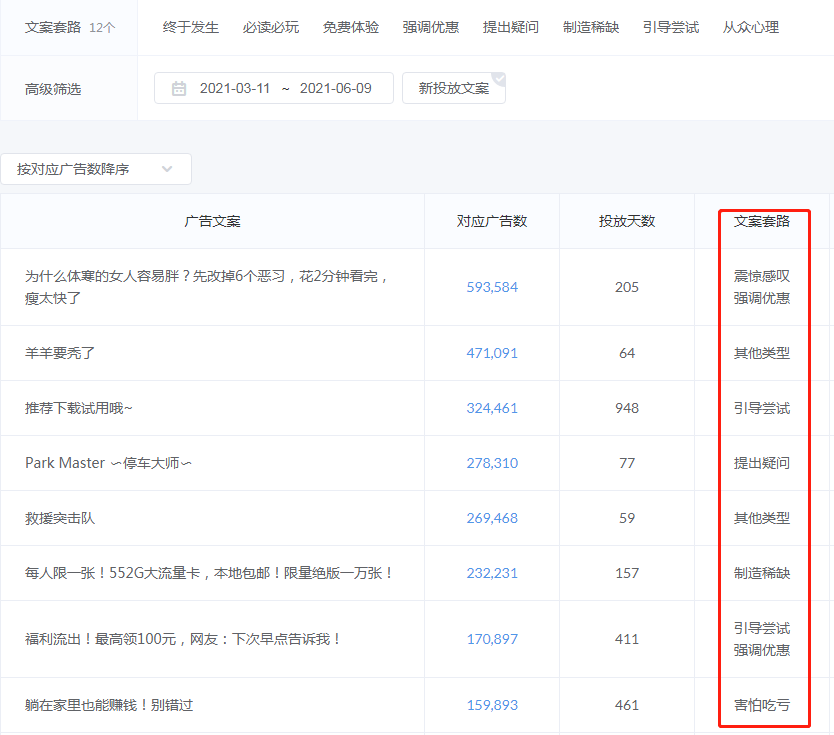Click 制造稀缺 tag in 552G row

pyautogui.click(x=762, y=573)
